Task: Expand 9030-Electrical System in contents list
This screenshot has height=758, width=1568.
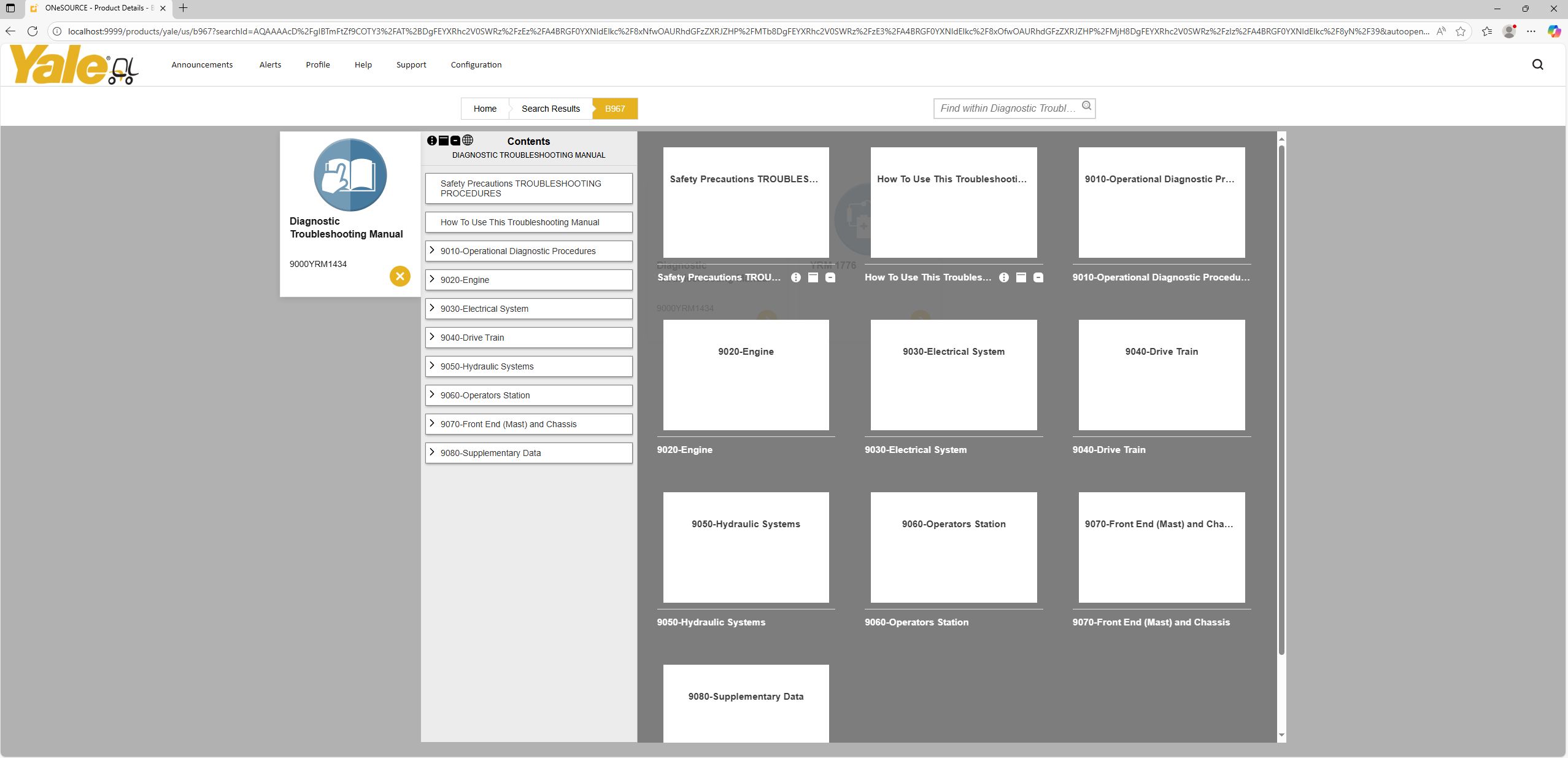Action: [432, 308]
